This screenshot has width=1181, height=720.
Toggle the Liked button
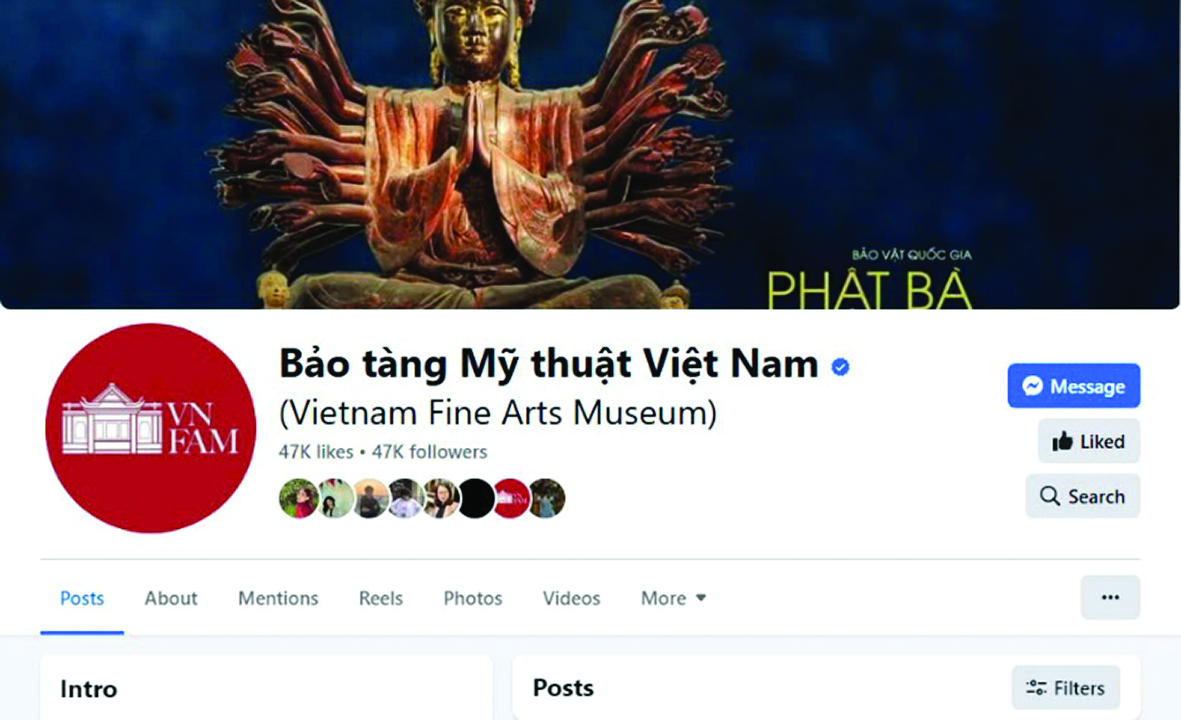(1088, 441)
